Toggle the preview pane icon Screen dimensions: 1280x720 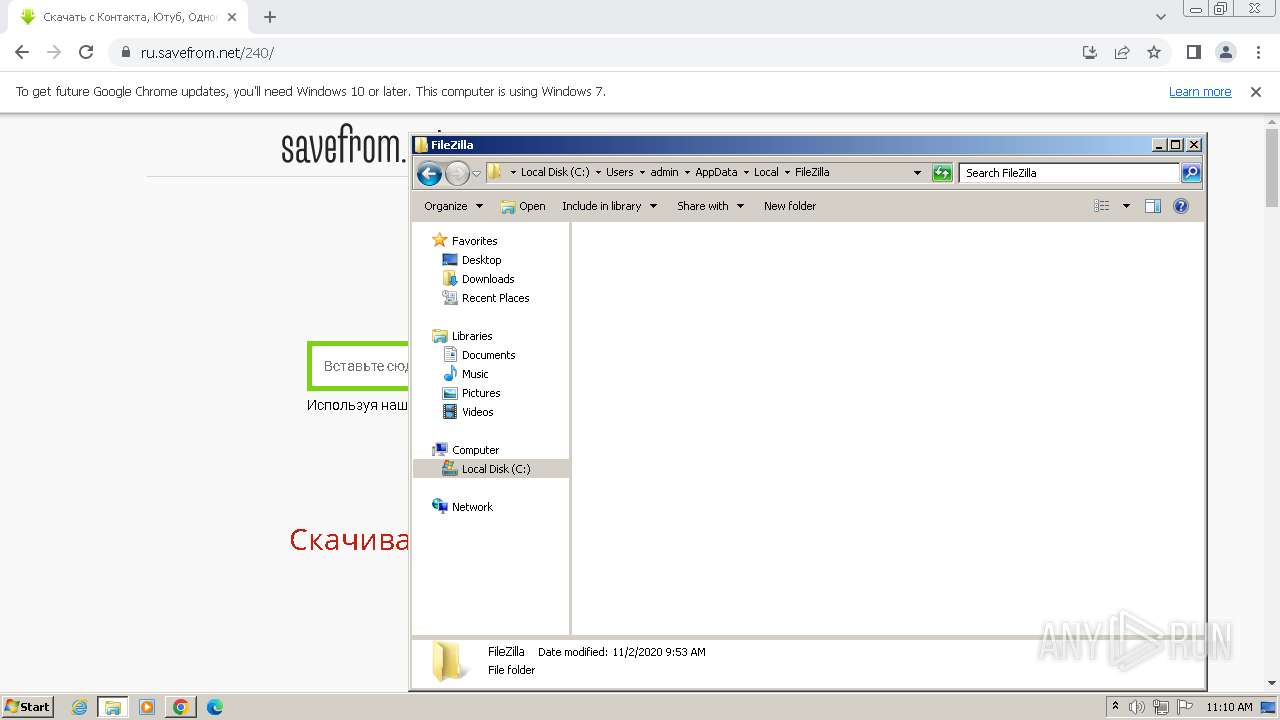(x=1152, y=206)
